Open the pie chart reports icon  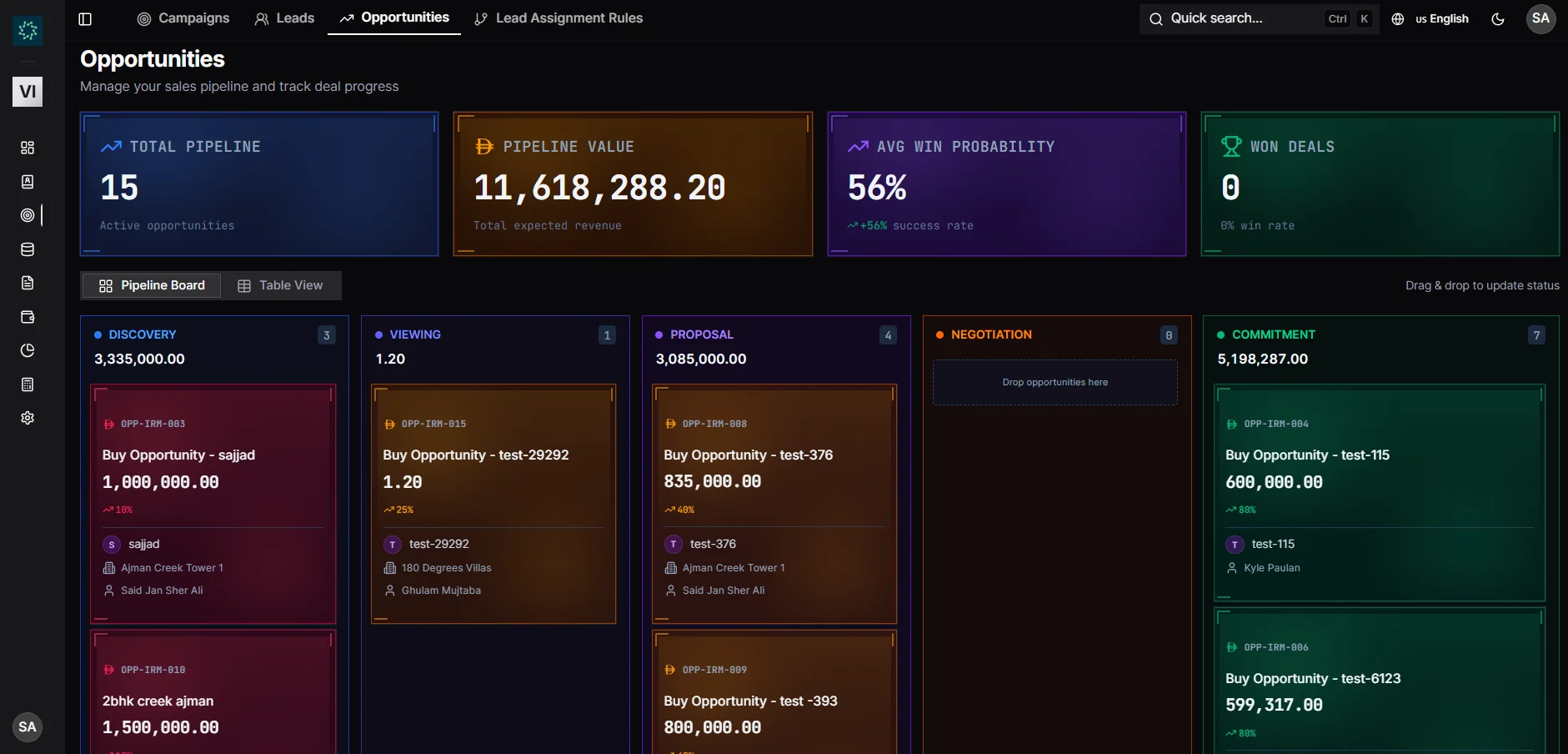coord(28,350)
